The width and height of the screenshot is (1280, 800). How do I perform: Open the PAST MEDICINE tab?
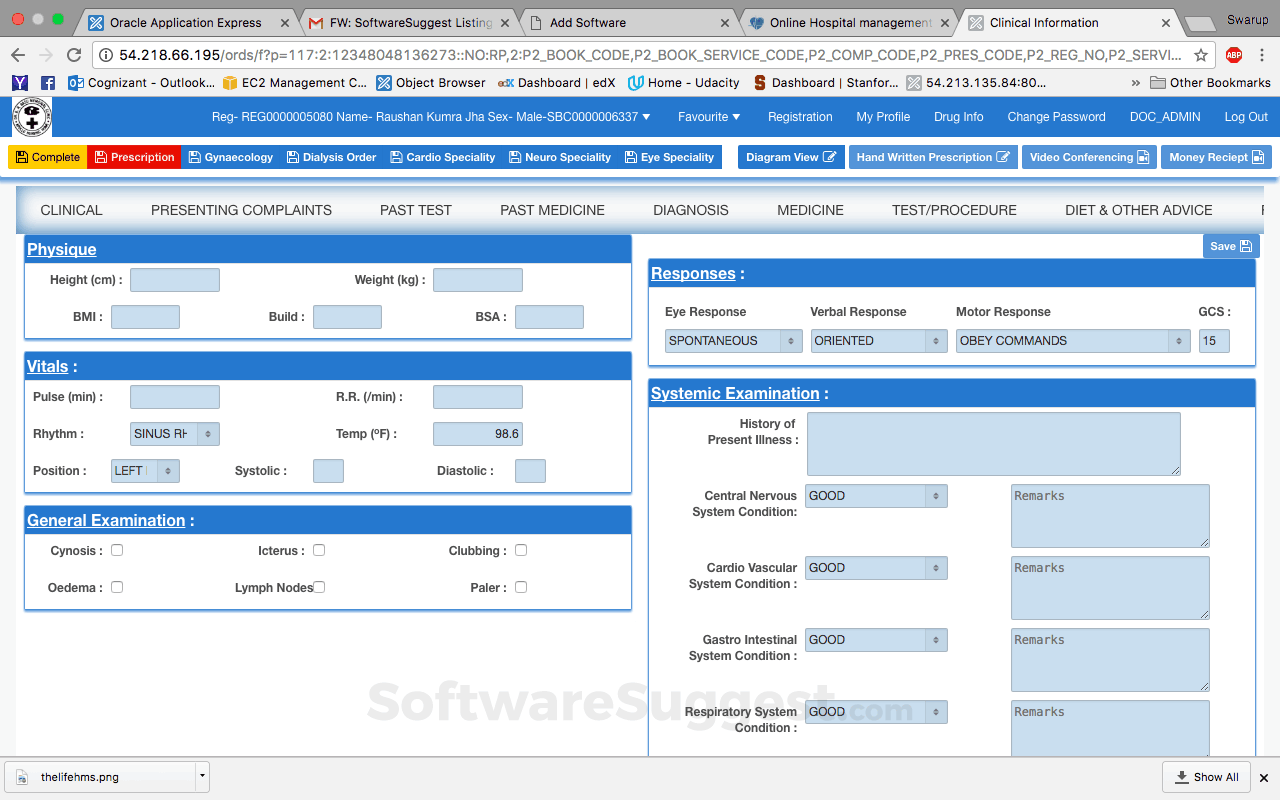coord(552,210)
